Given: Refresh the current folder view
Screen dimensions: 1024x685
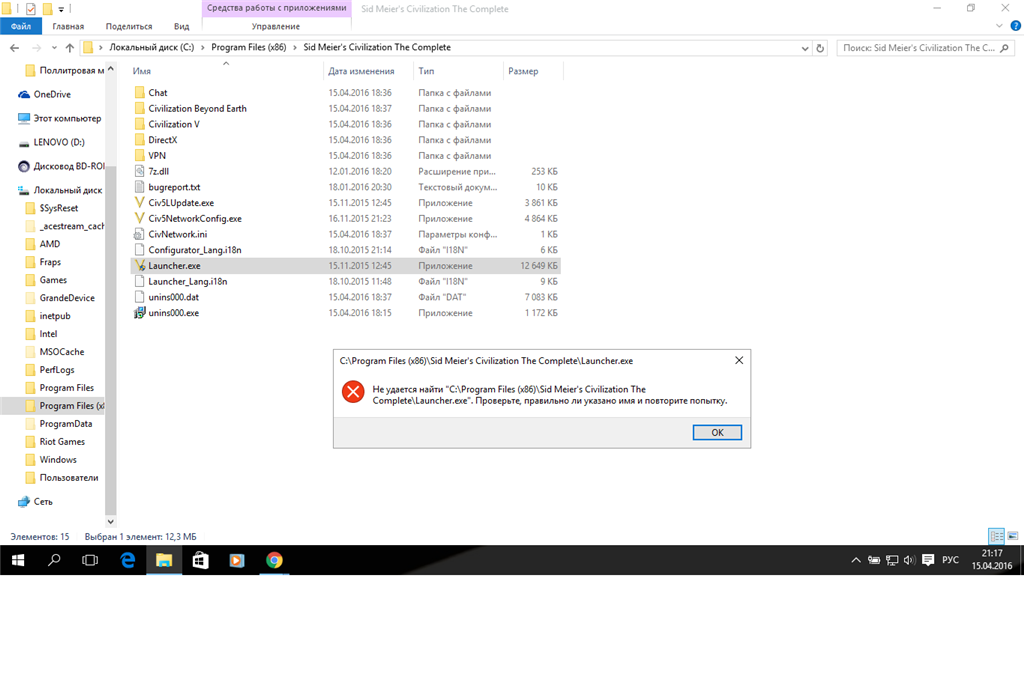Looking at the screenshot, I should click(x=820, y=48).
